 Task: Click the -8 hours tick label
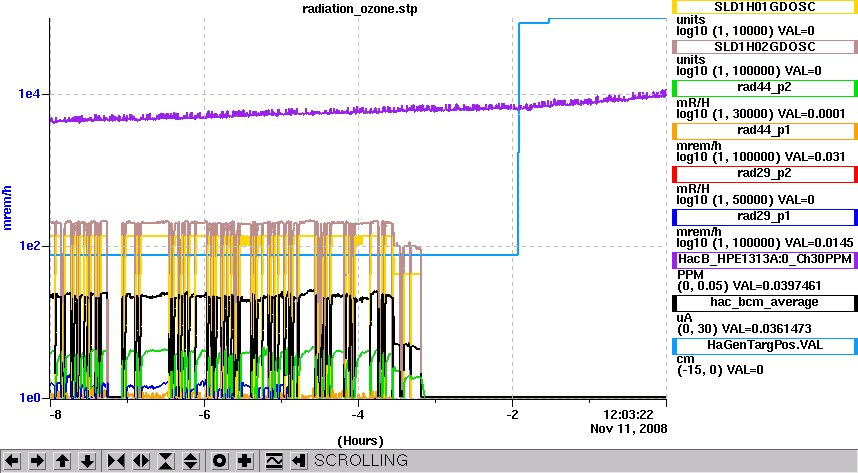pyautogui.click(x=55, y=415)
